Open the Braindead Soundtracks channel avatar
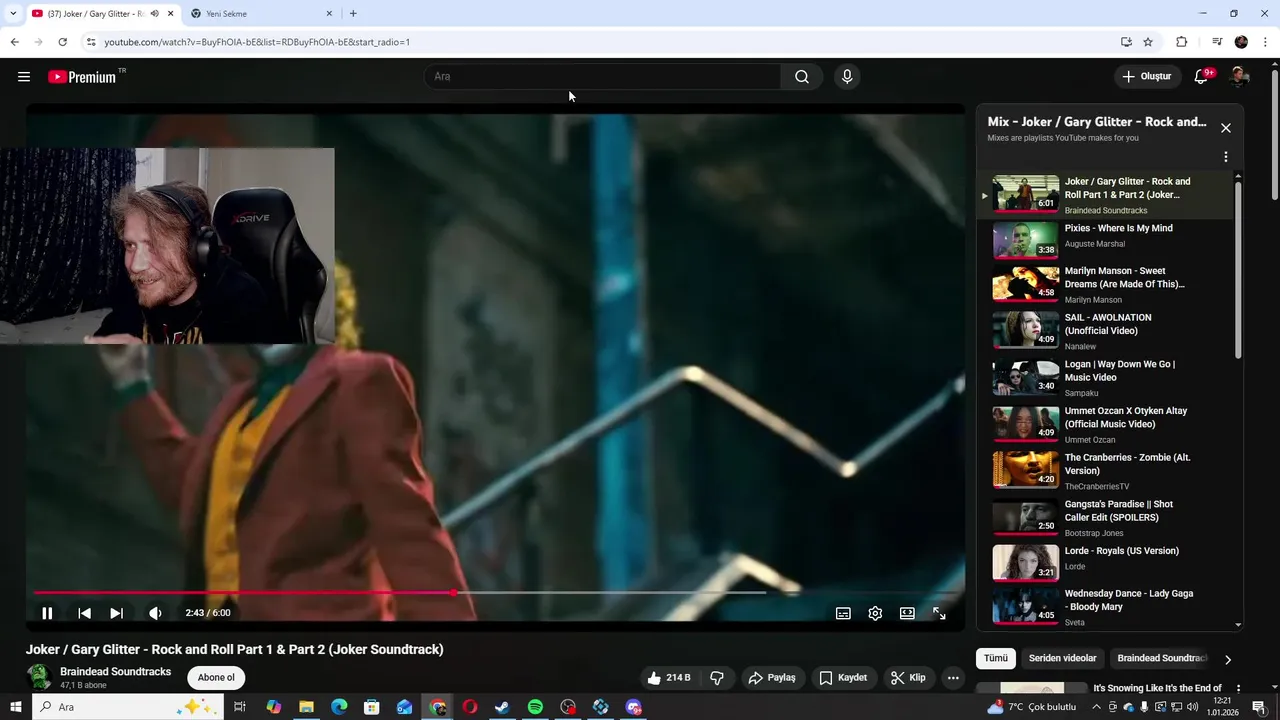1280x720 pixels. [40, 677]
